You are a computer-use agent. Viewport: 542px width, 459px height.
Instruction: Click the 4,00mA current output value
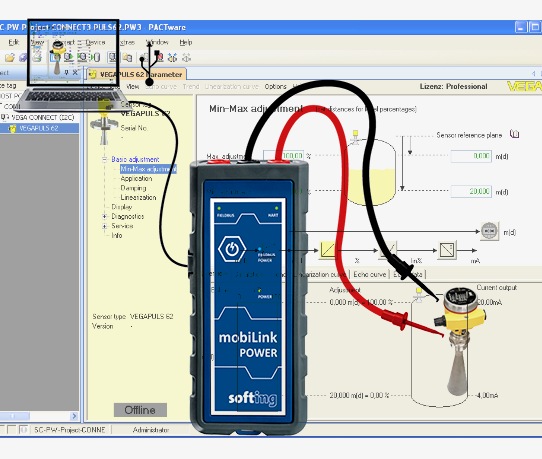pos(487,395)
